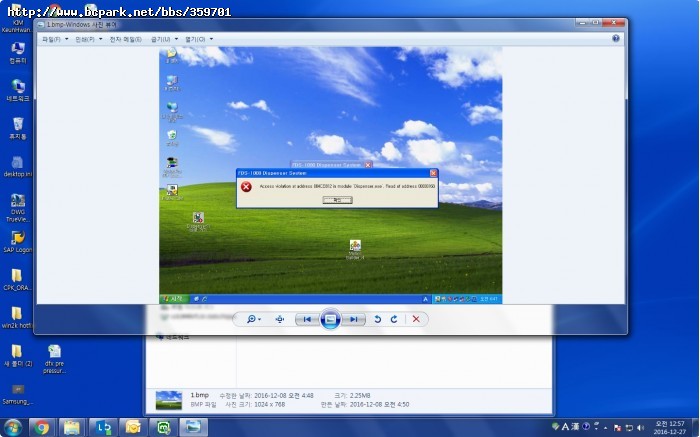The height and width of the screenshot is (437, 700).
Task: Click the 전자 메일(E) email menu item
Action: (x=125, y=39)
